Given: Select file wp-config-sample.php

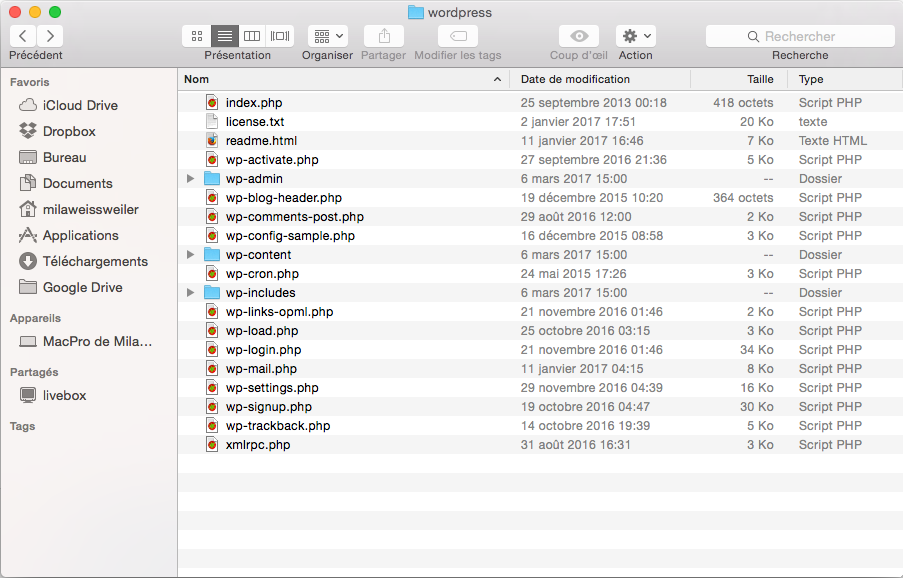Looking at the screenshot, I should tap(290, 235).
